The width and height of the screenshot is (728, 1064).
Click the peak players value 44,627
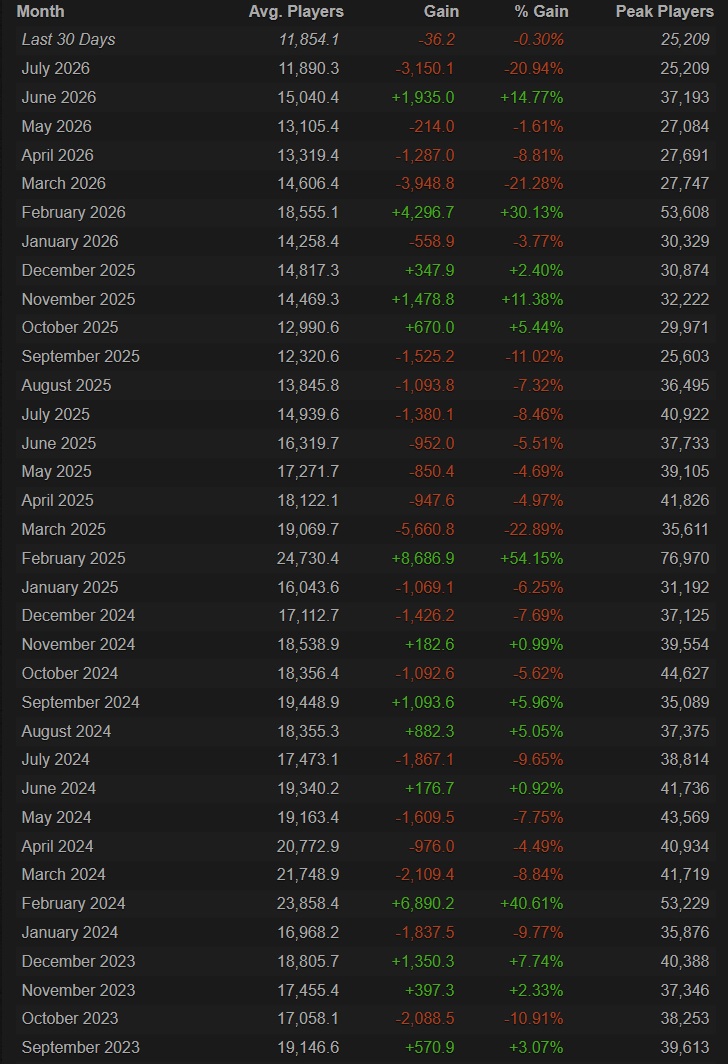pyautogui.click(x=685, y=674)
